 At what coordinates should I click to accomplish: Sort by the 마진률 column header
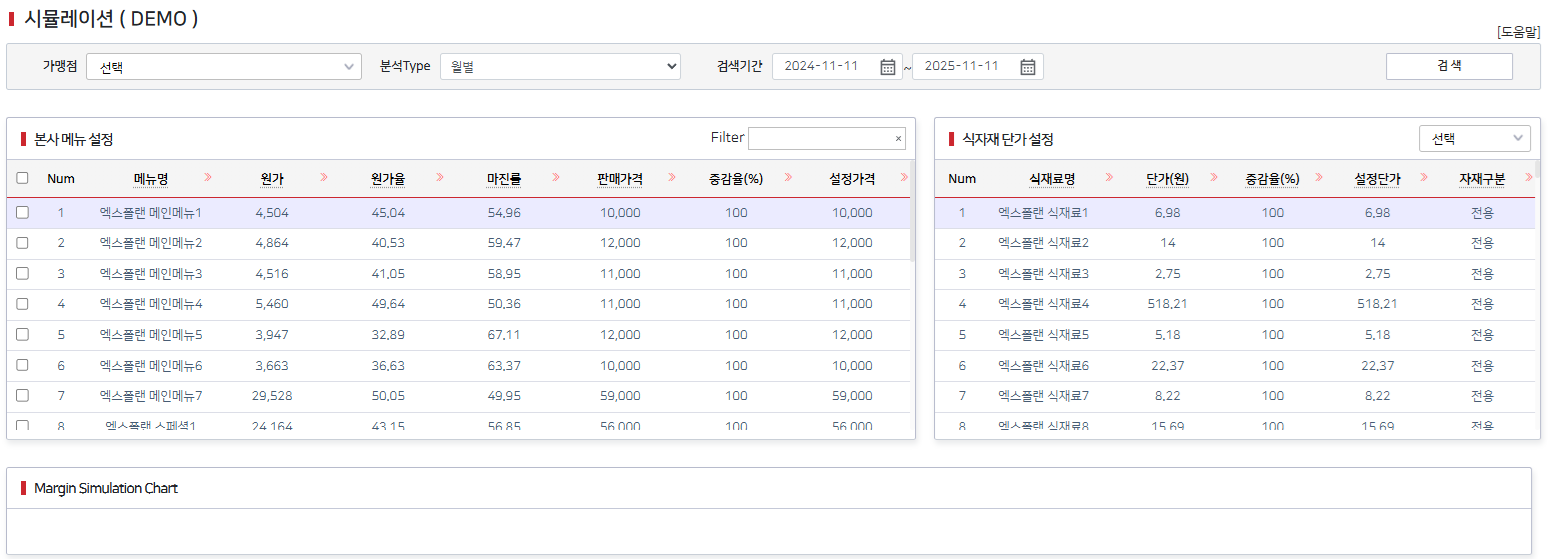coord(504,179)
